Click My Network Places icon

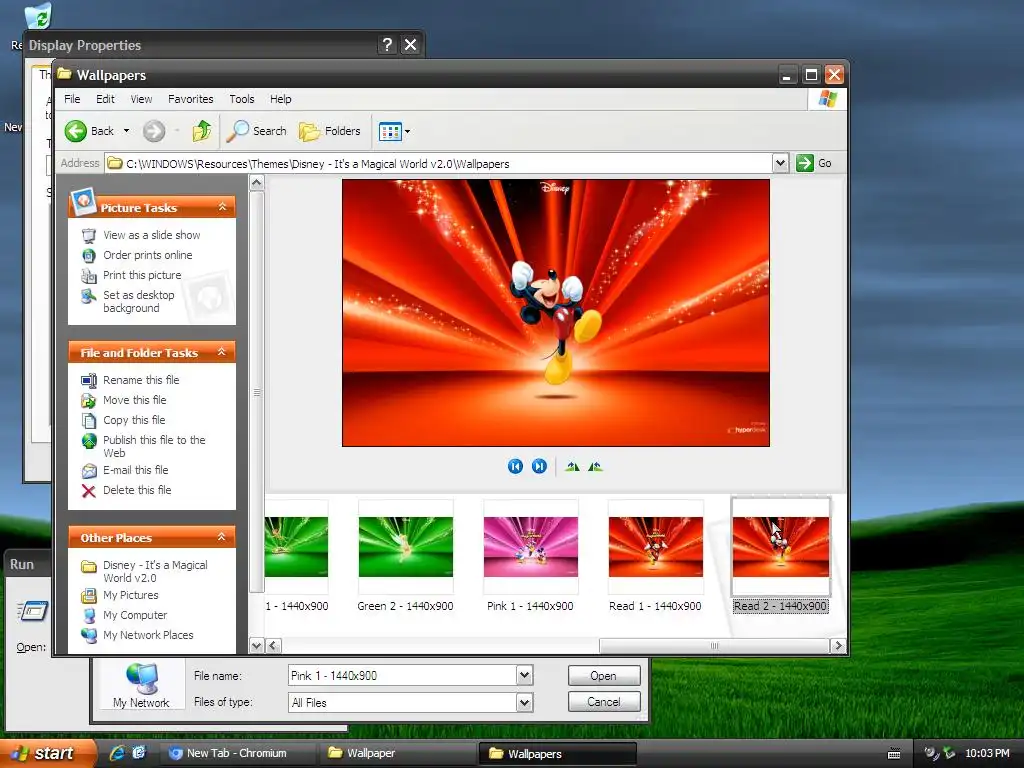[89, 635]
